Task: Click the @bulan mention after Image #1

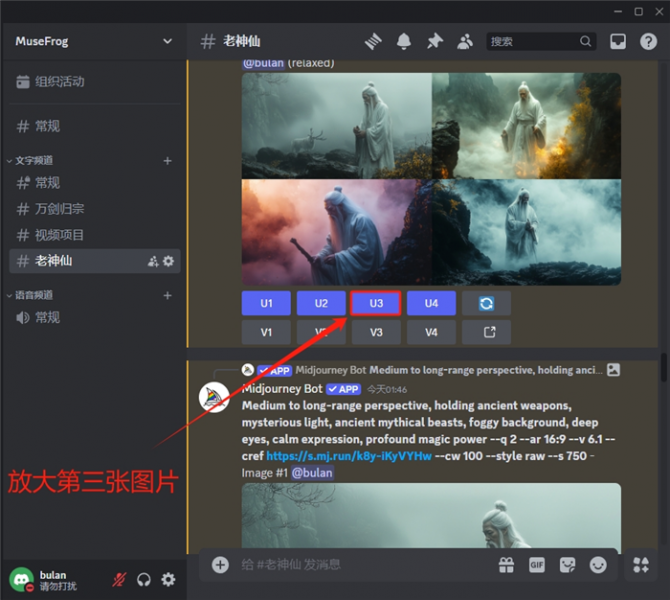Action: 312,473
